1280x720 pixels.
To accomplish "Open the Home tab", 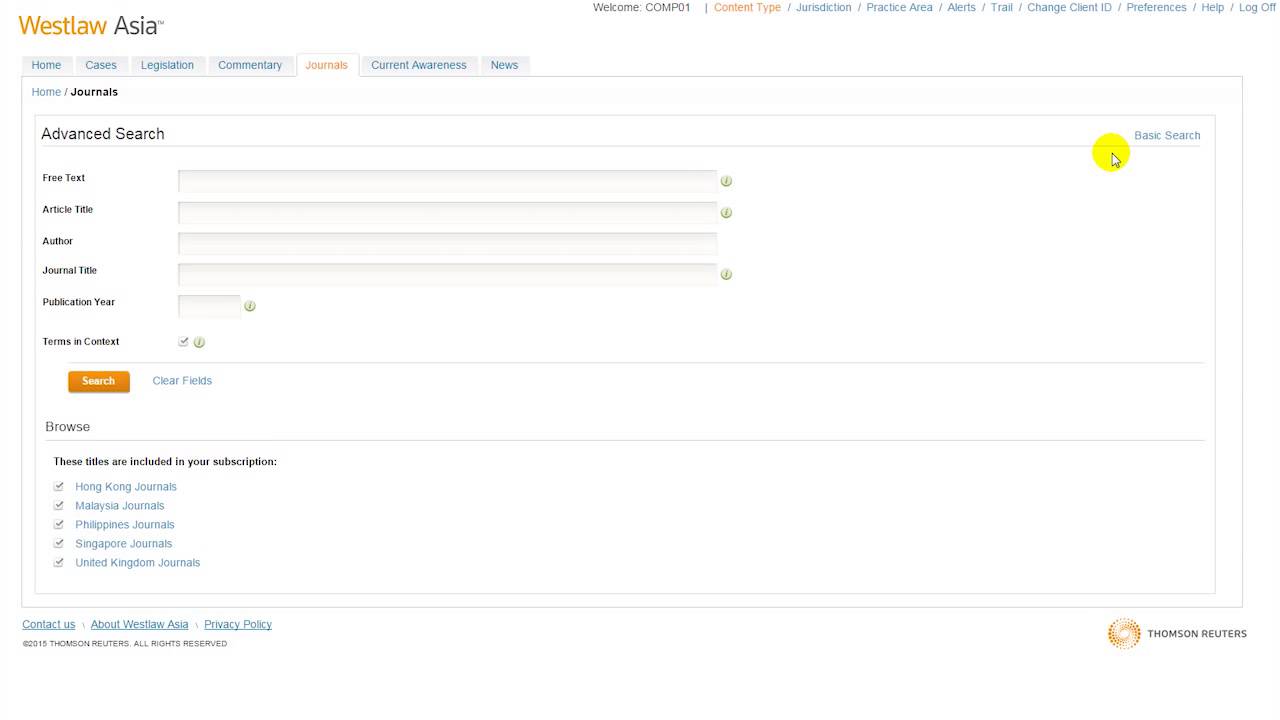I will pyautogui.click(x=46, y=65).
